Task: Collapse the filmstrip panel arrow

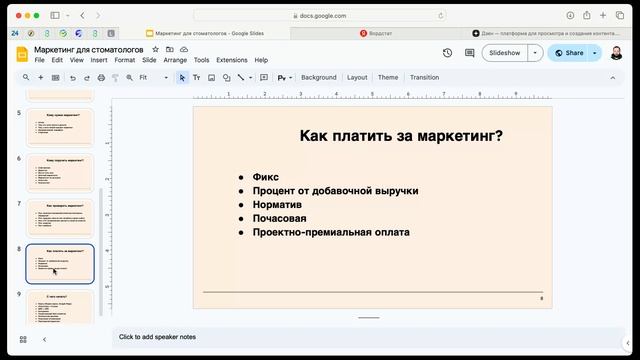Action: [44, 339]
